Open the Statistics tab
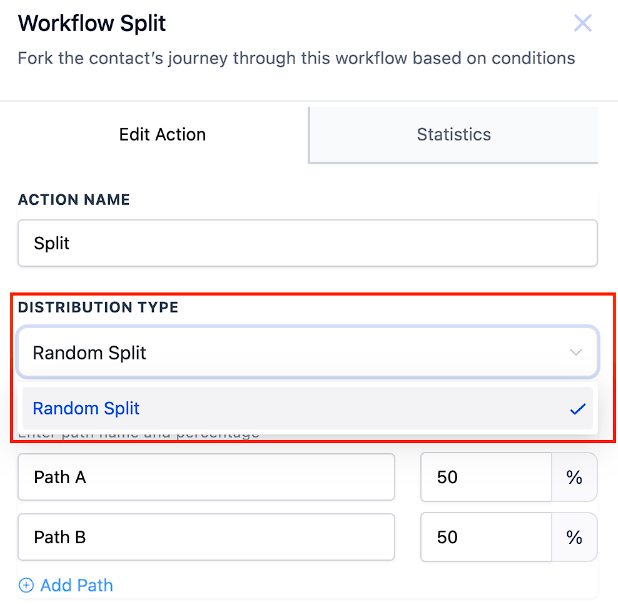 click(454, 135)
